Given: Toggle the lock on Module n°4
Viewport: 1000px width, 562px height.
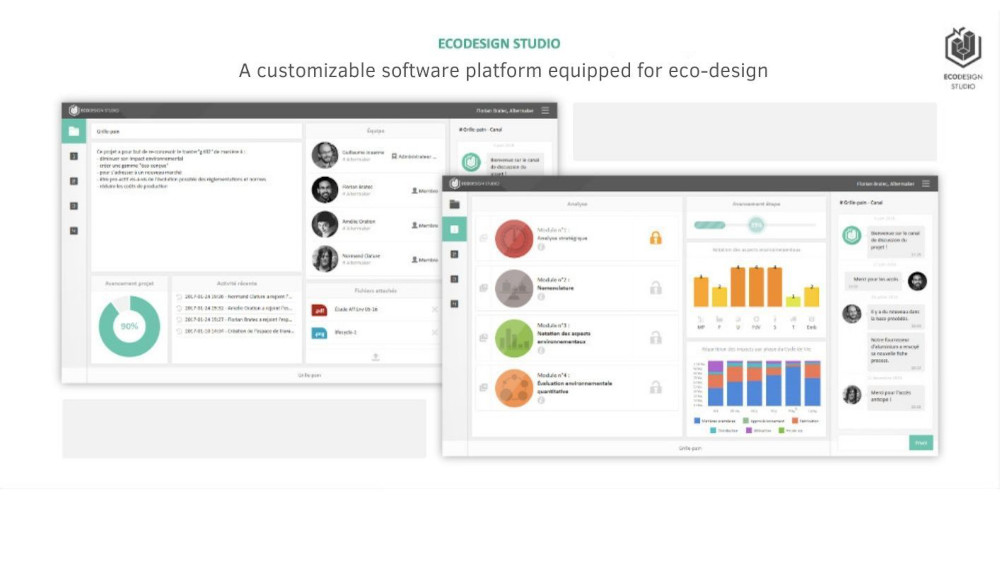Looking at the screenshot, I should click(x=656, y=387).
